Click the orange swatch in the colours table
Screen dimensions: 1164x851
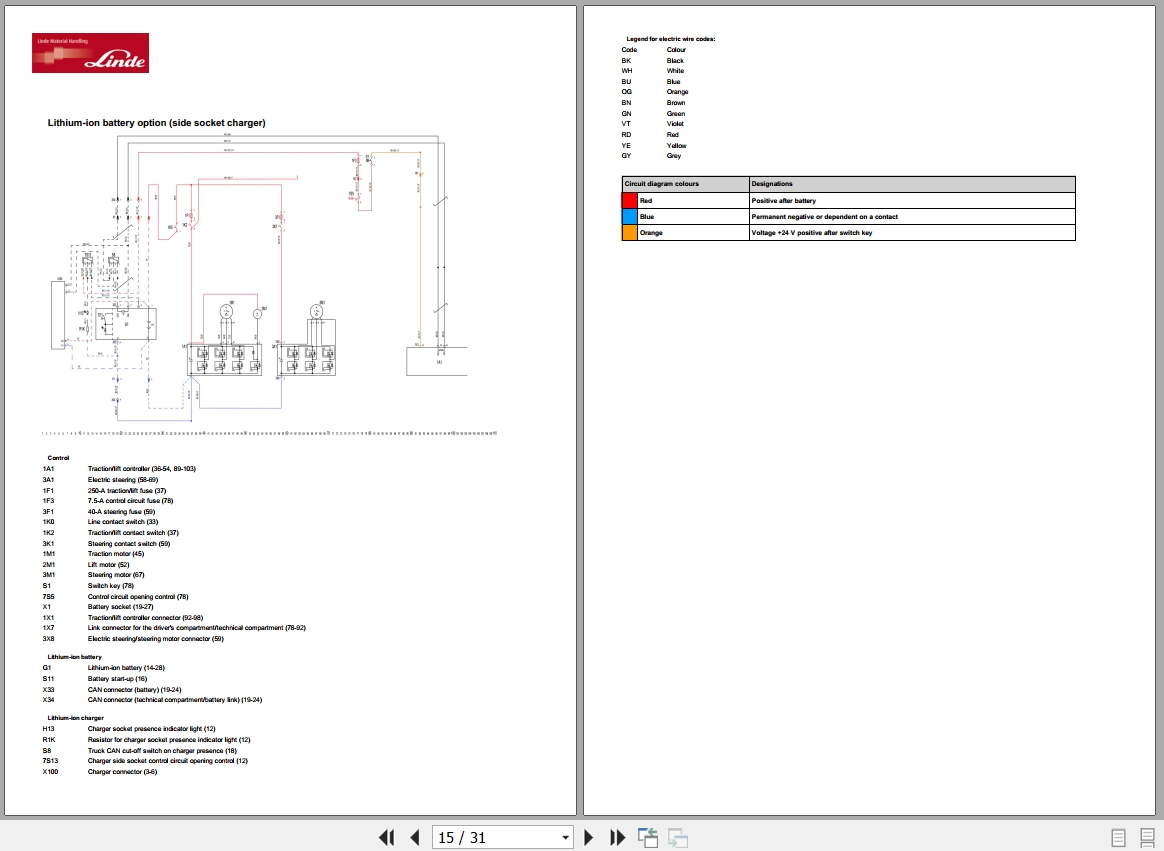coord(630,232)
